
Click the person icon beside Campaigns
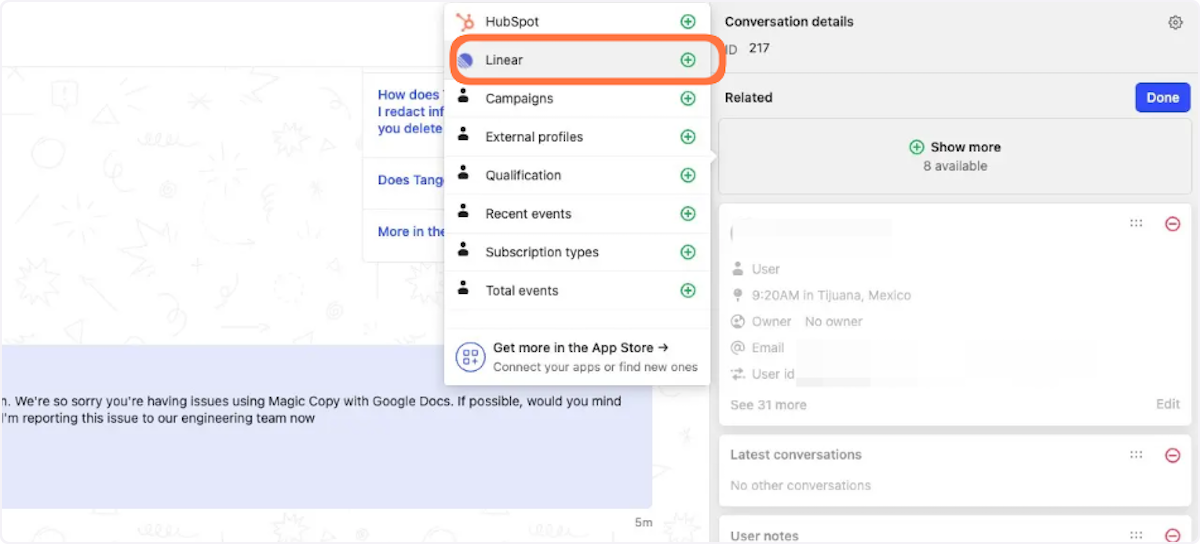tap(464, 97)
